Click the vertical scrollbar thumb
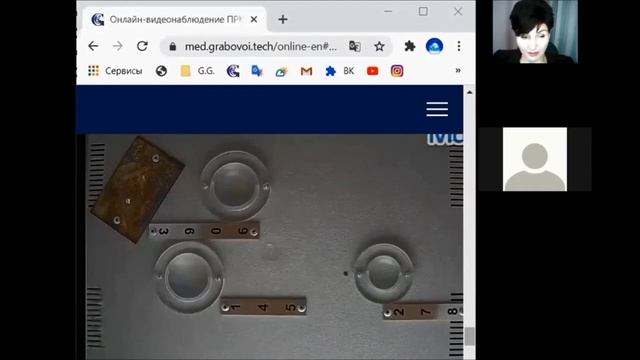This screenshot has width=640, height=360. click(469, 336)
